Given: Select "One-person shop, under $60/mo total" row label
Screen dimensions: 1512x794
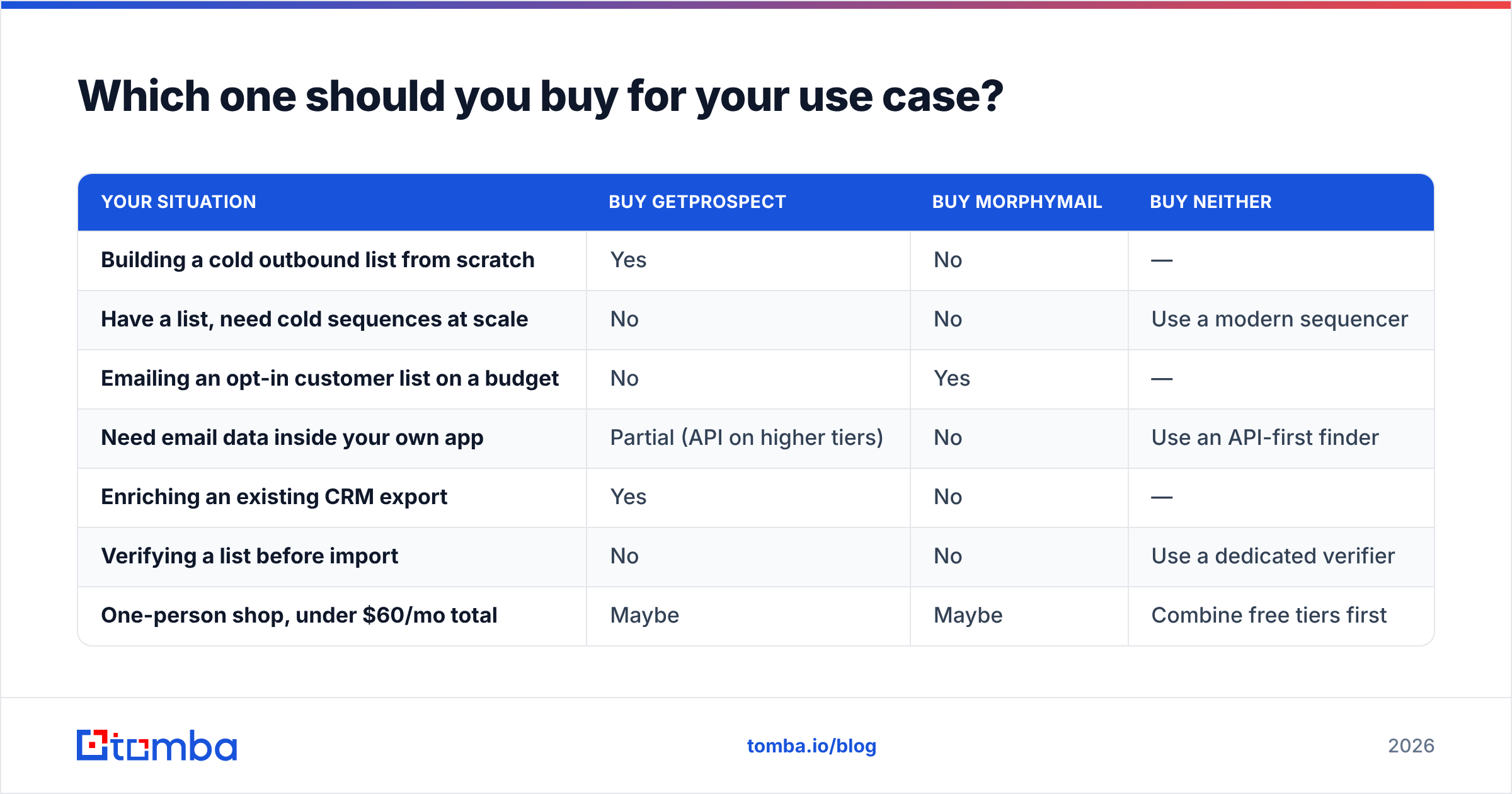Looking at the screenshot, I should (x=299, y=615).
